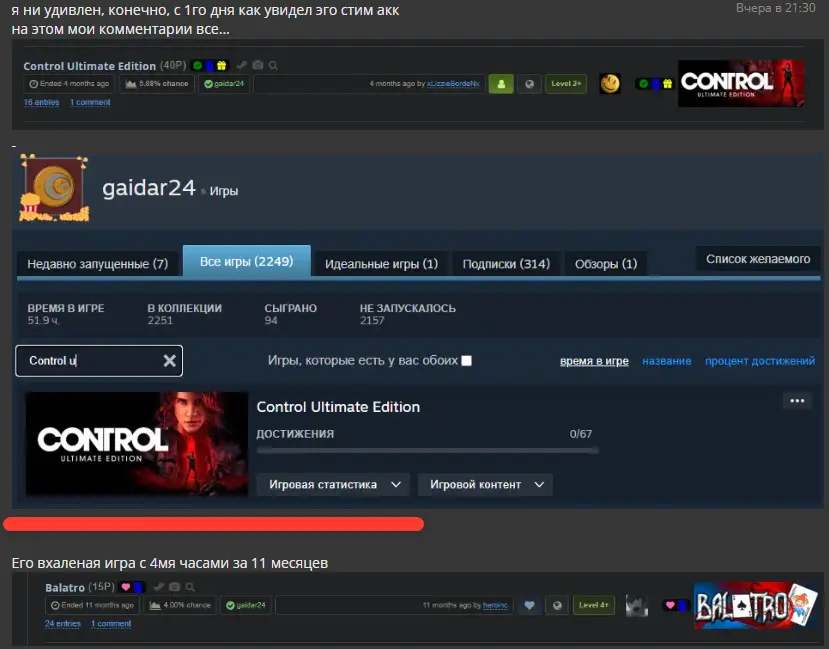Open 'Обзоры (1)' tab
The height and width of the screenshot is (649, 829).
click(606, 264)
